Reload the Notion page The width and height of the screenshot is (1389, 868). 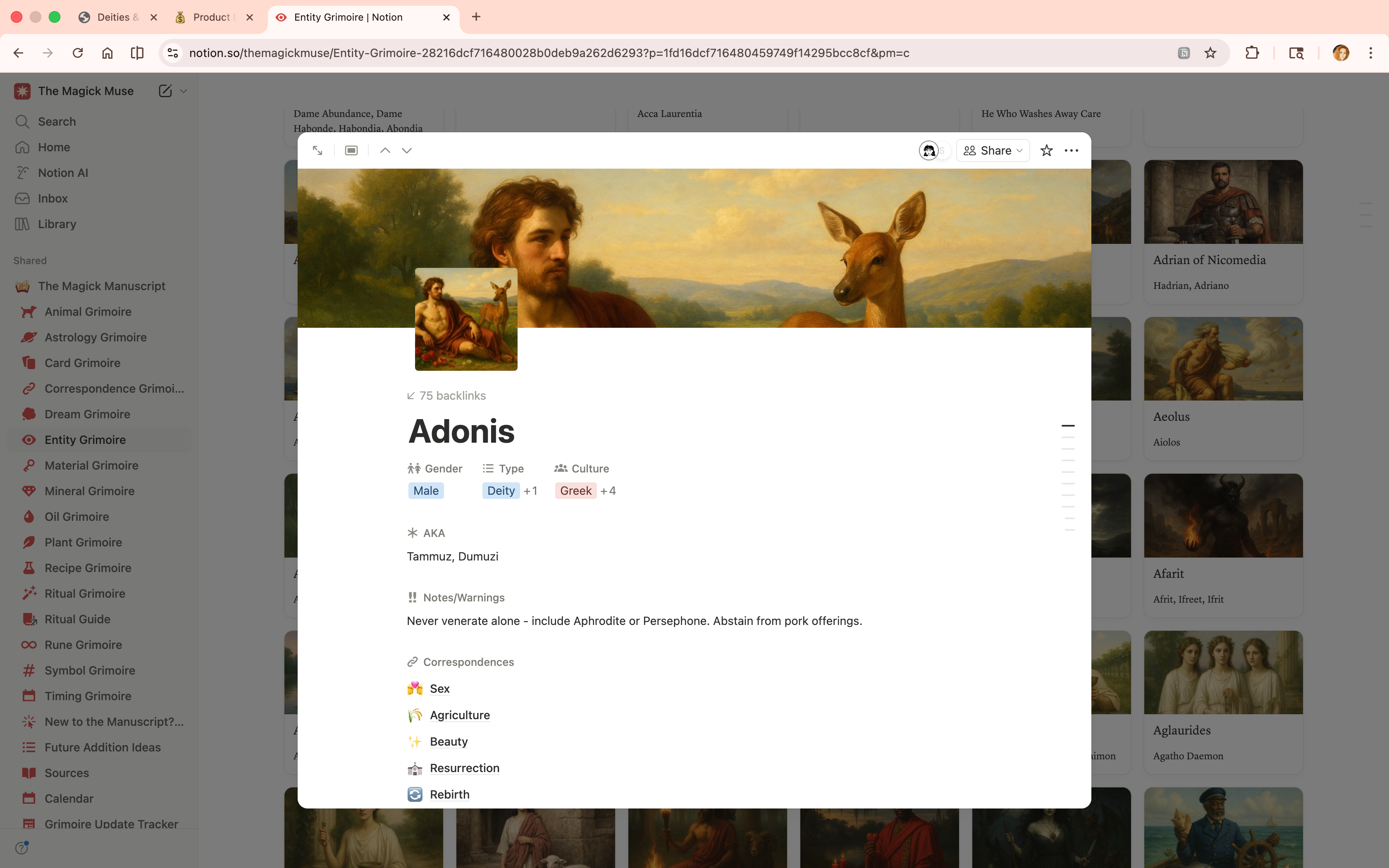77,53
